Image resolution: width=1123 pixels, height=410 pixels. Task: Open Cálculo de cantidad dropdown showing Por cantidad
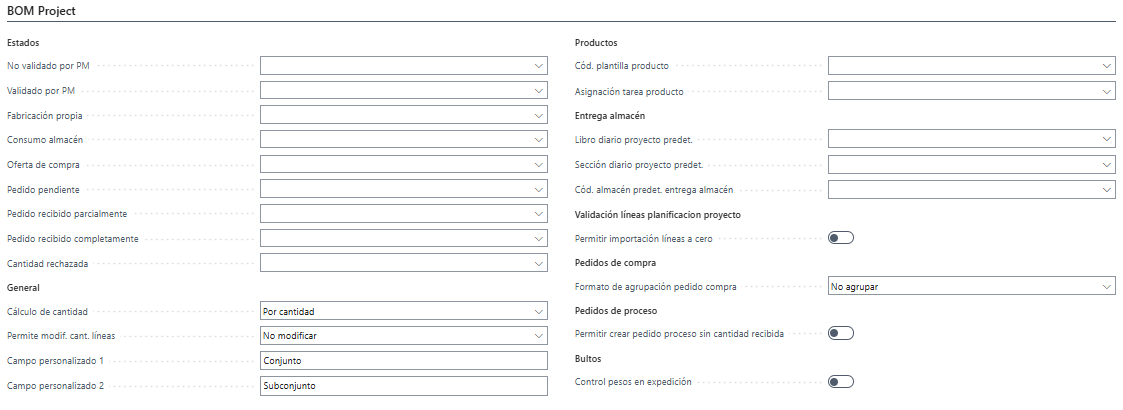[x=403, y=311]
